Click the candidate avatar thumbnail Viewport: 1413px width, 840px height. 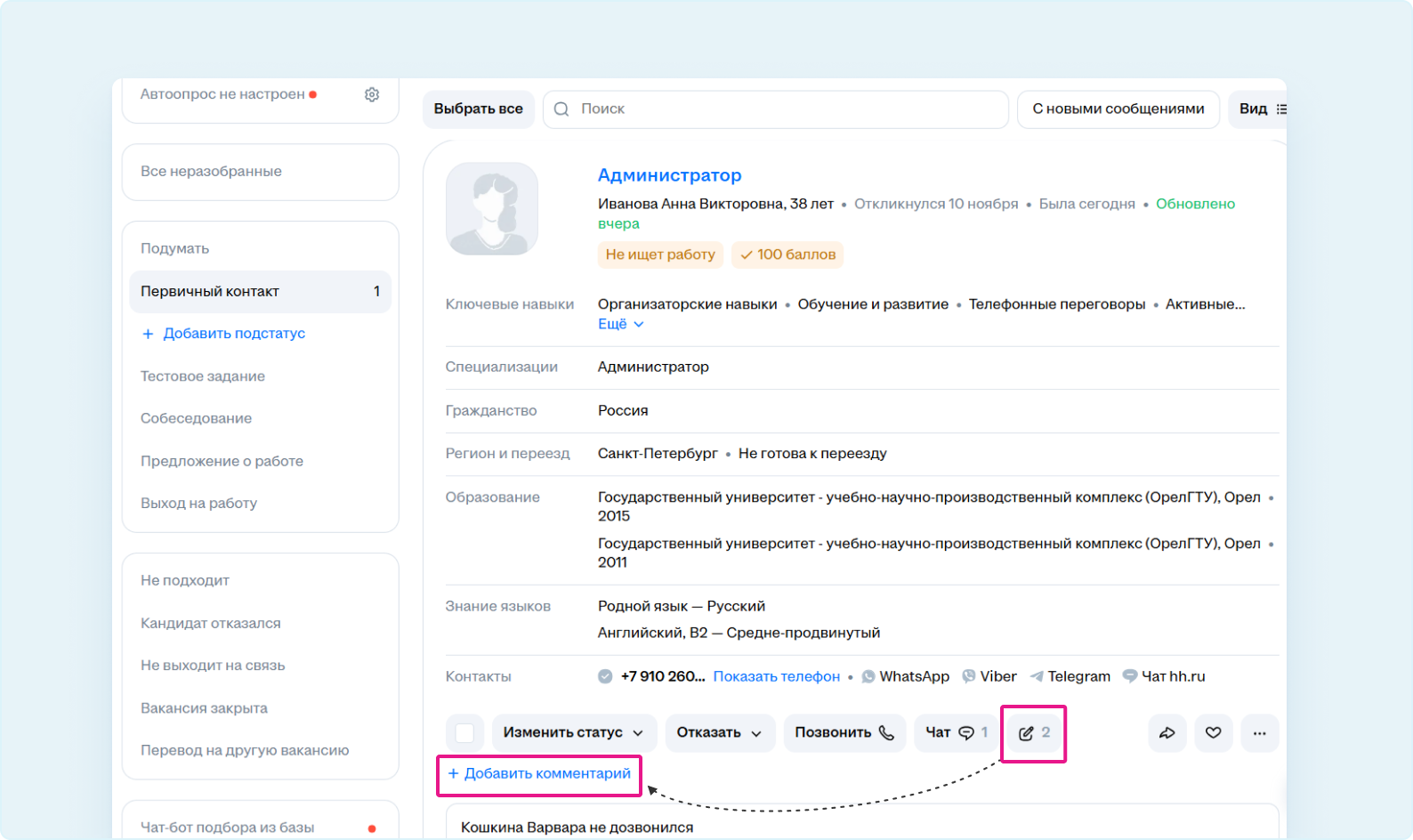point(492,209)
